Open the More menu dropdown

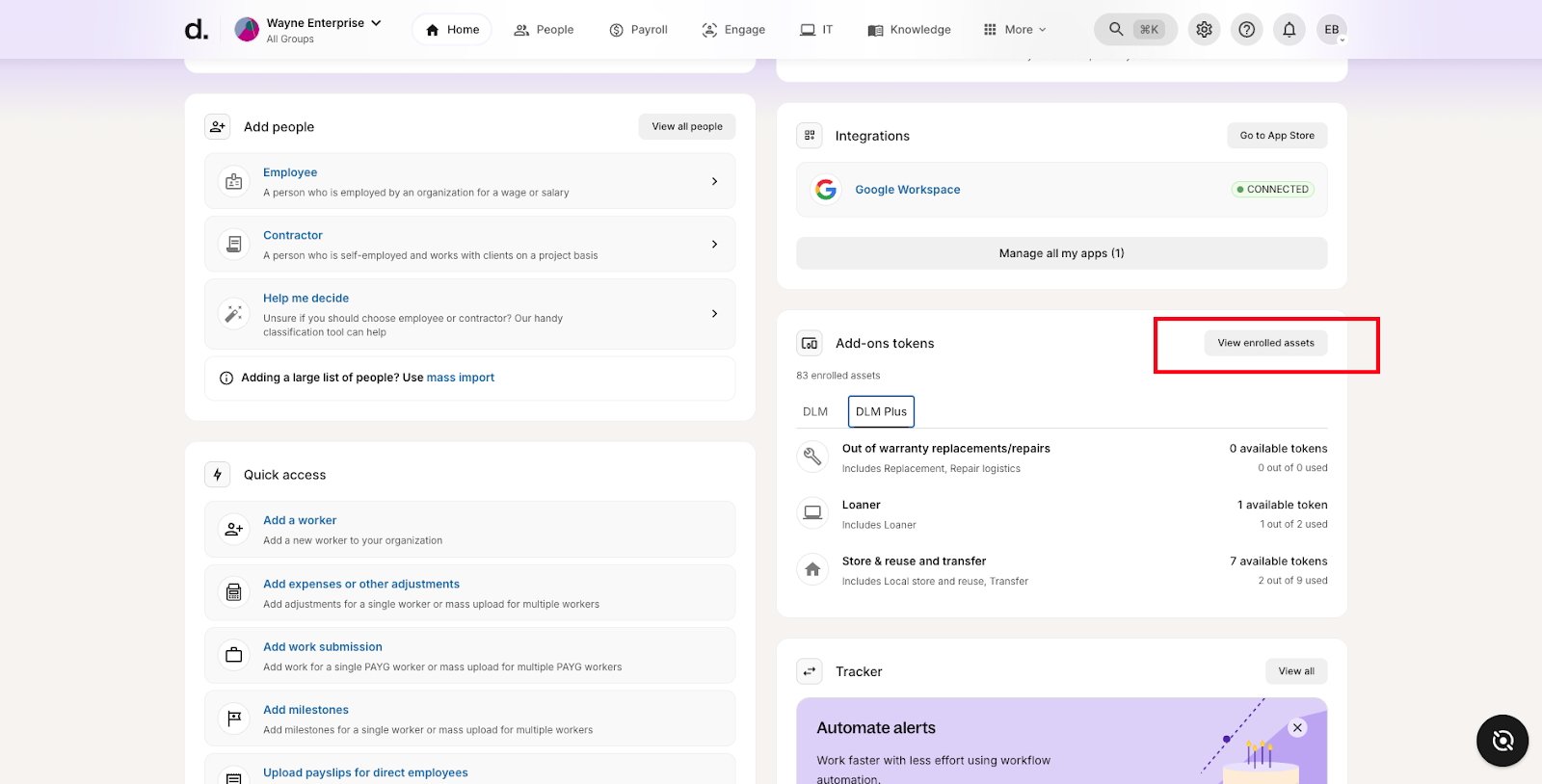(1014, 30)
